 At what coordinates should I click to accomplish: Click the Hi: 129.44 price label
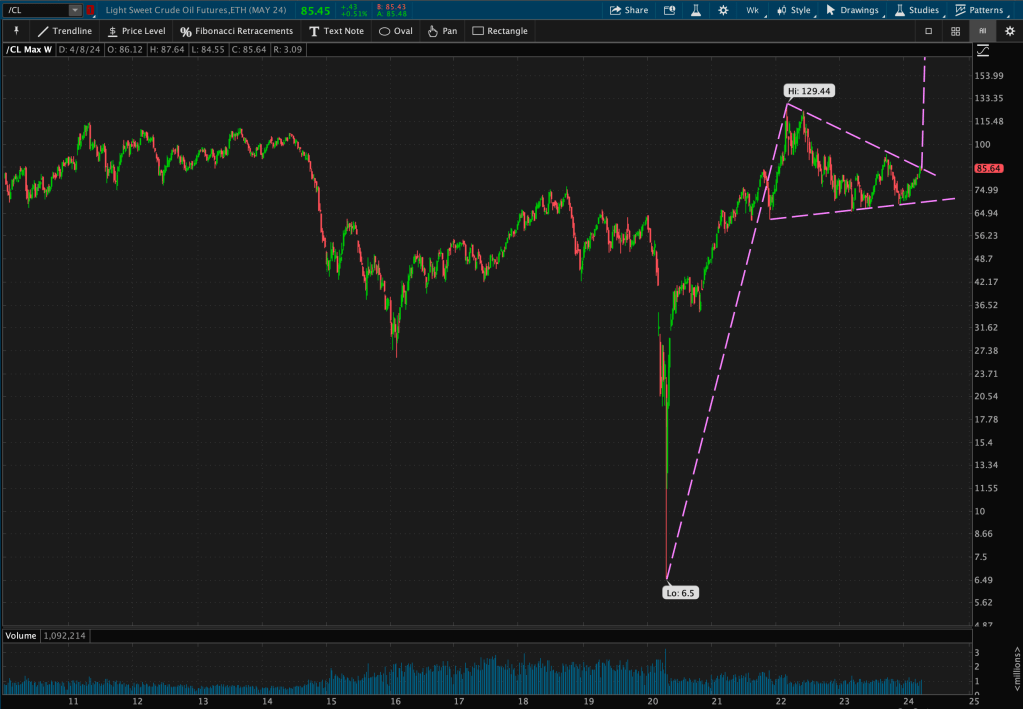[x=809, y=90]
